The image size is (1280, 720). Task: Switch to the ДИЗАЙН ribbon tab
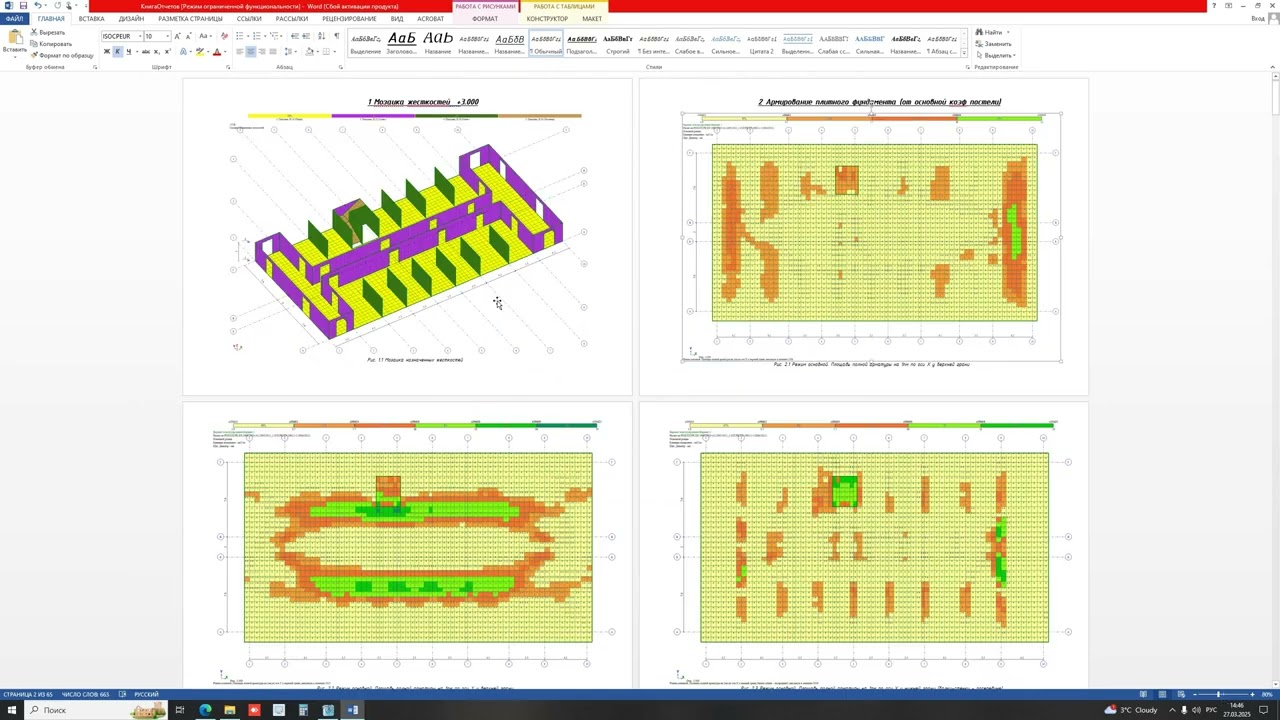(131, 19)
